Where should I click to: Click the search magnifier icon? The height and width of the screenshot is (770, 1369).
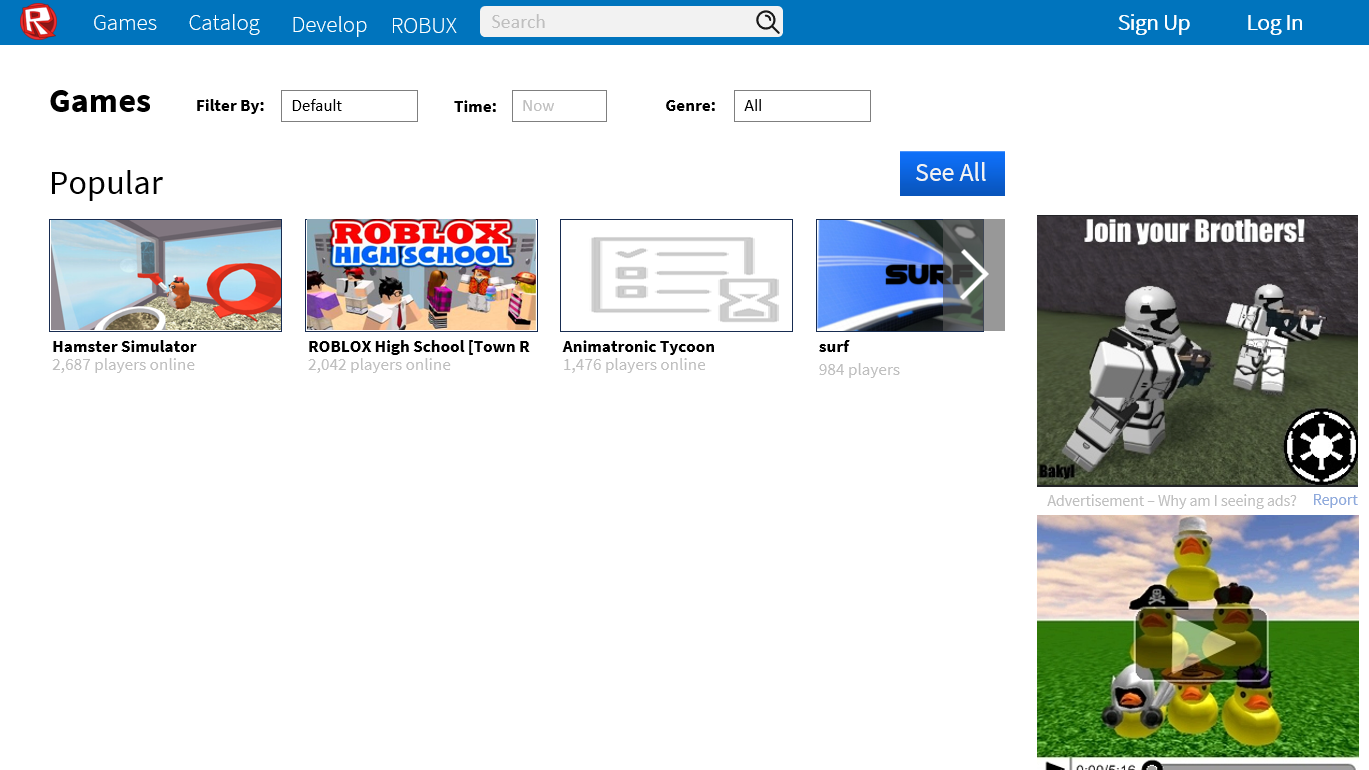tap(767, 22)
